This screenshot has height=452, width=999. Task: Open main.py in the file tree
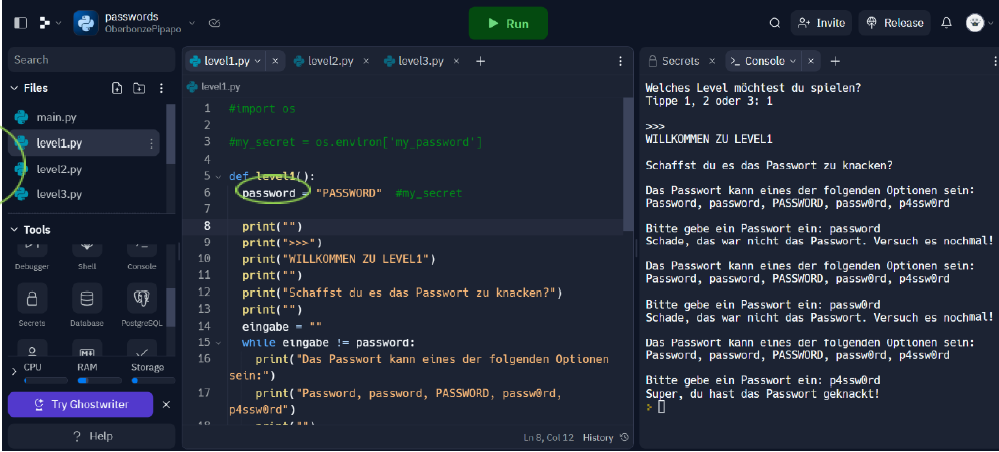[56, 117]
